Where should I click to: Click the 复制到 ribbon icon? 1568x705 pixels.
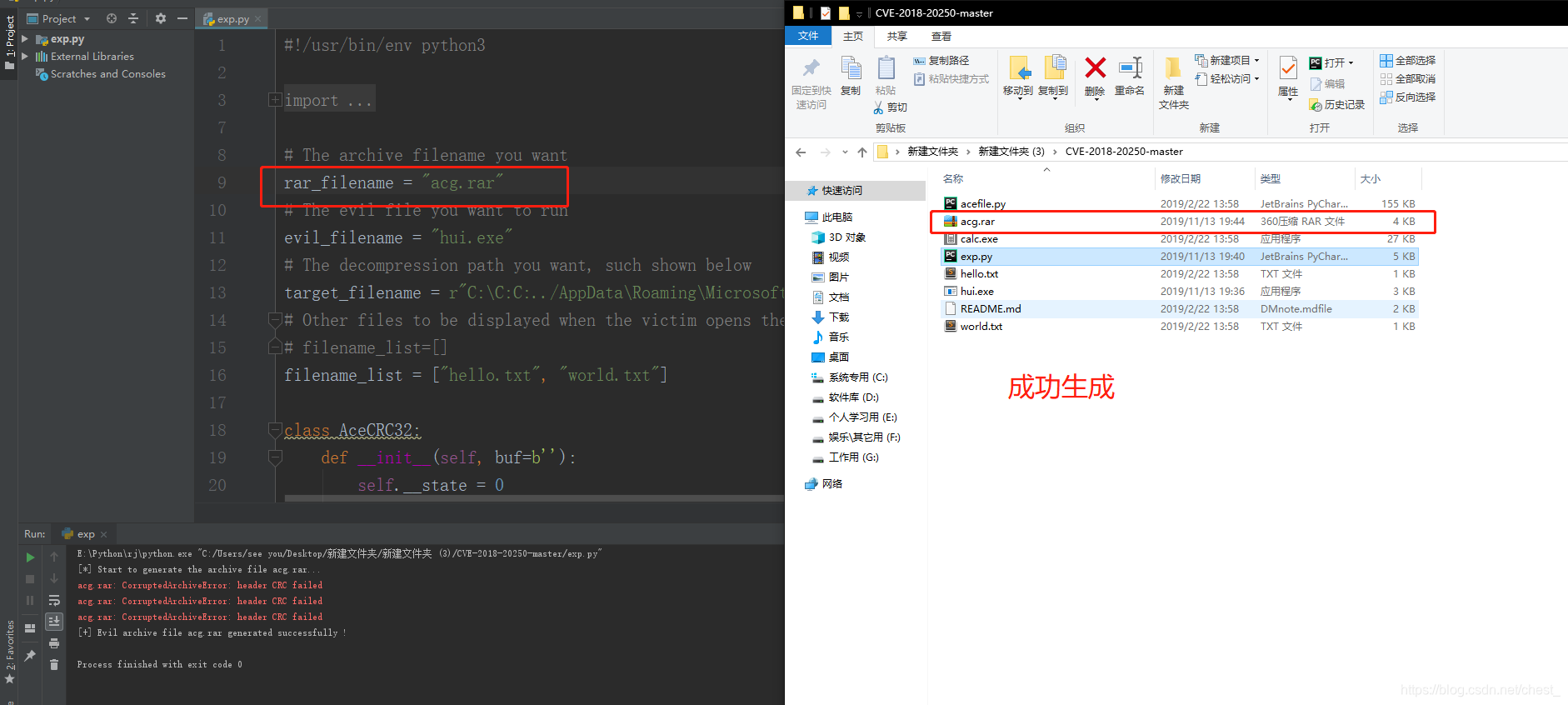click(x=1054, y=67)
